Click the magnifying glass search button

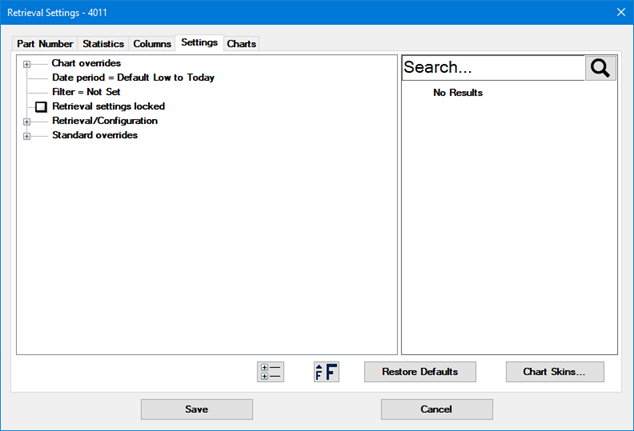tap(600, 68)
